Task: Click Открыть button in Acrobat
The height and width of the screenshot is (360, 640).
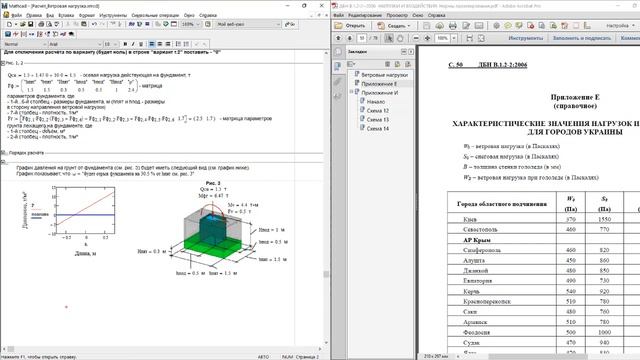Action: pyautogui.click(x=350, y=26)
